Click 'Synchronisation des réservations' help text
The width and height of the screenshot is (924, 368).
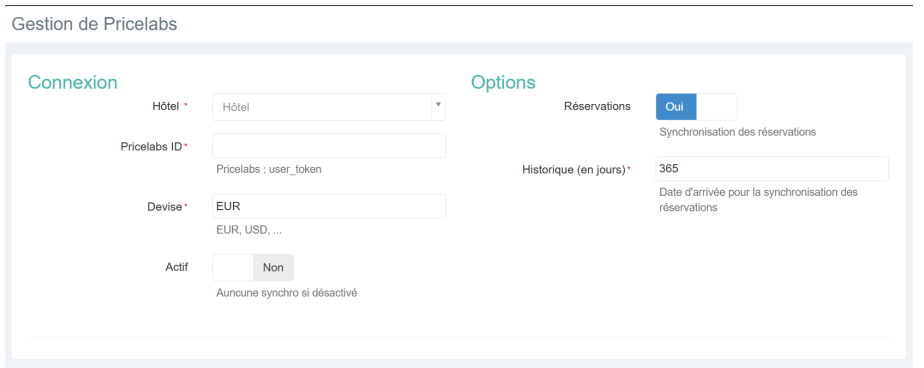[738, 132]
